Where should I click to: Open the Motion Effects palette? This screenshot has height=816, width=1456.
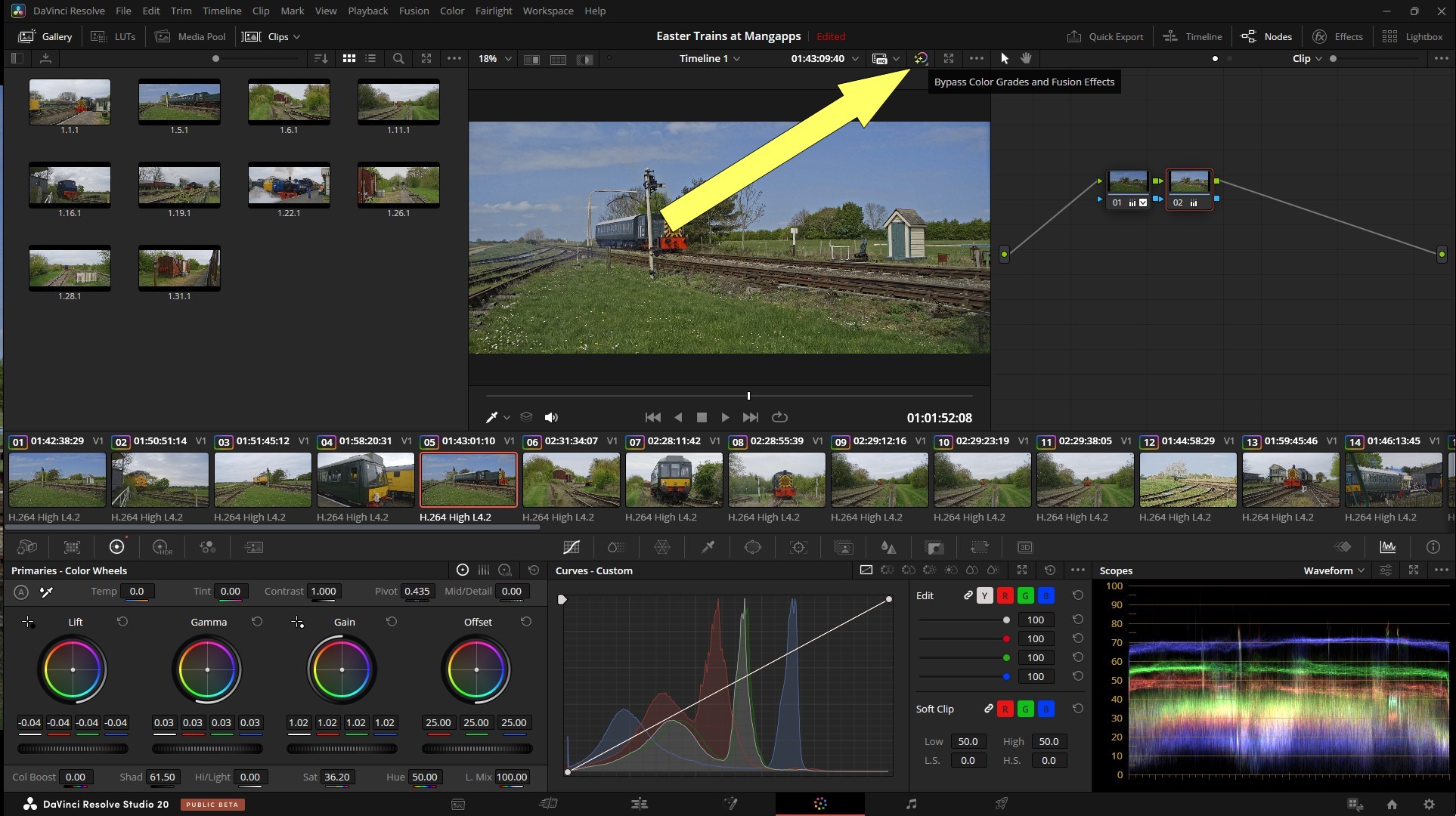tap(253, 547)
